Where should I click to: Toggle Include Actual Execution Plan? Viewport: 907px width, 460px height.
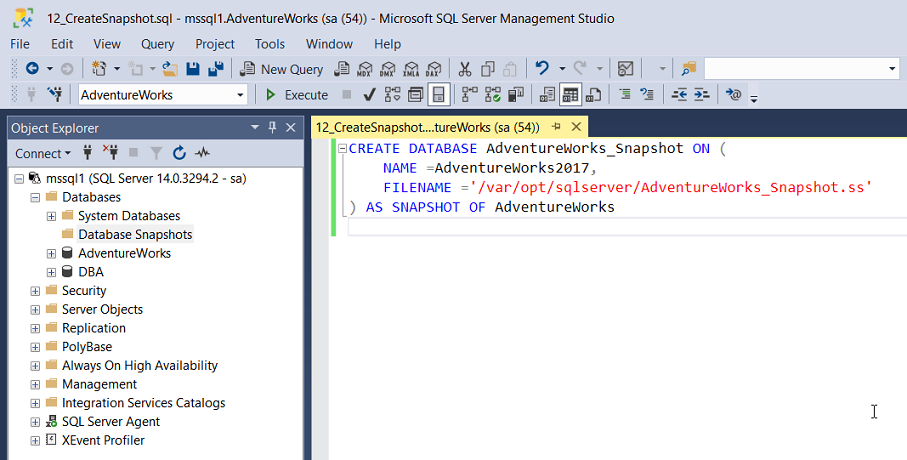470,94
